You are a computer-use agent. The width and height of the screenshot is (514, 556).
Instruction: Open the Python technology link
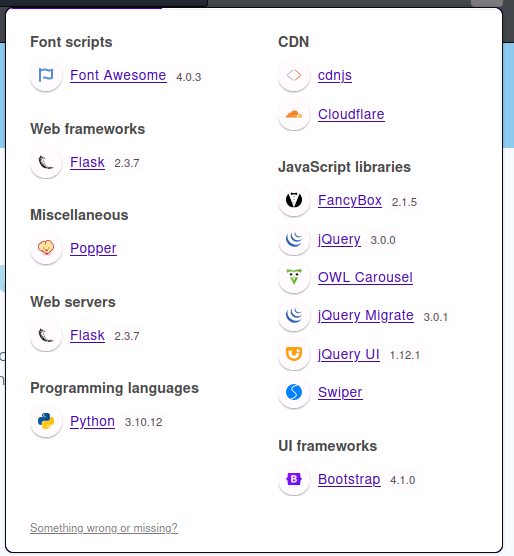(x=93, y=421)
